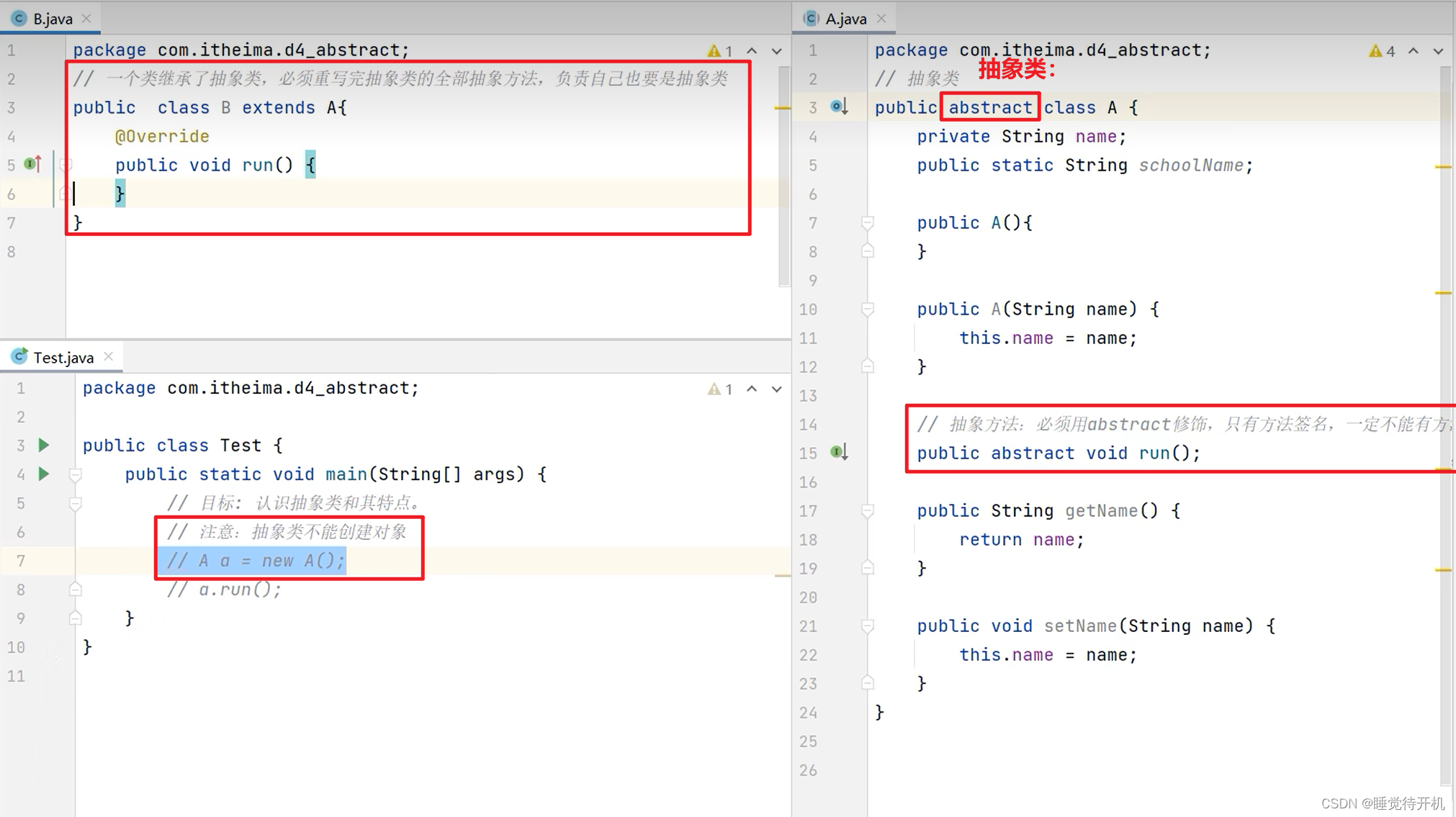Click the 'public abstract void run();' line

pyautogui.click(x=1059, y=453)
